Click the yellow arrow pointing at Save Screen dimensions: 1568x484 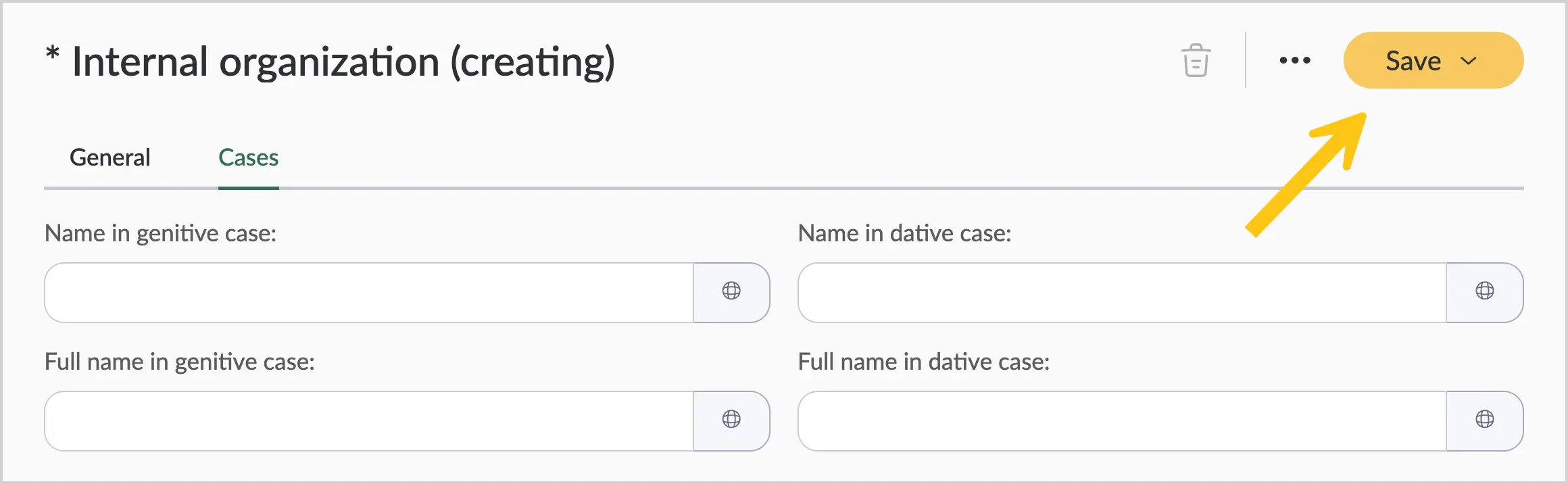pyautogui.click(x=1306, y=174)
